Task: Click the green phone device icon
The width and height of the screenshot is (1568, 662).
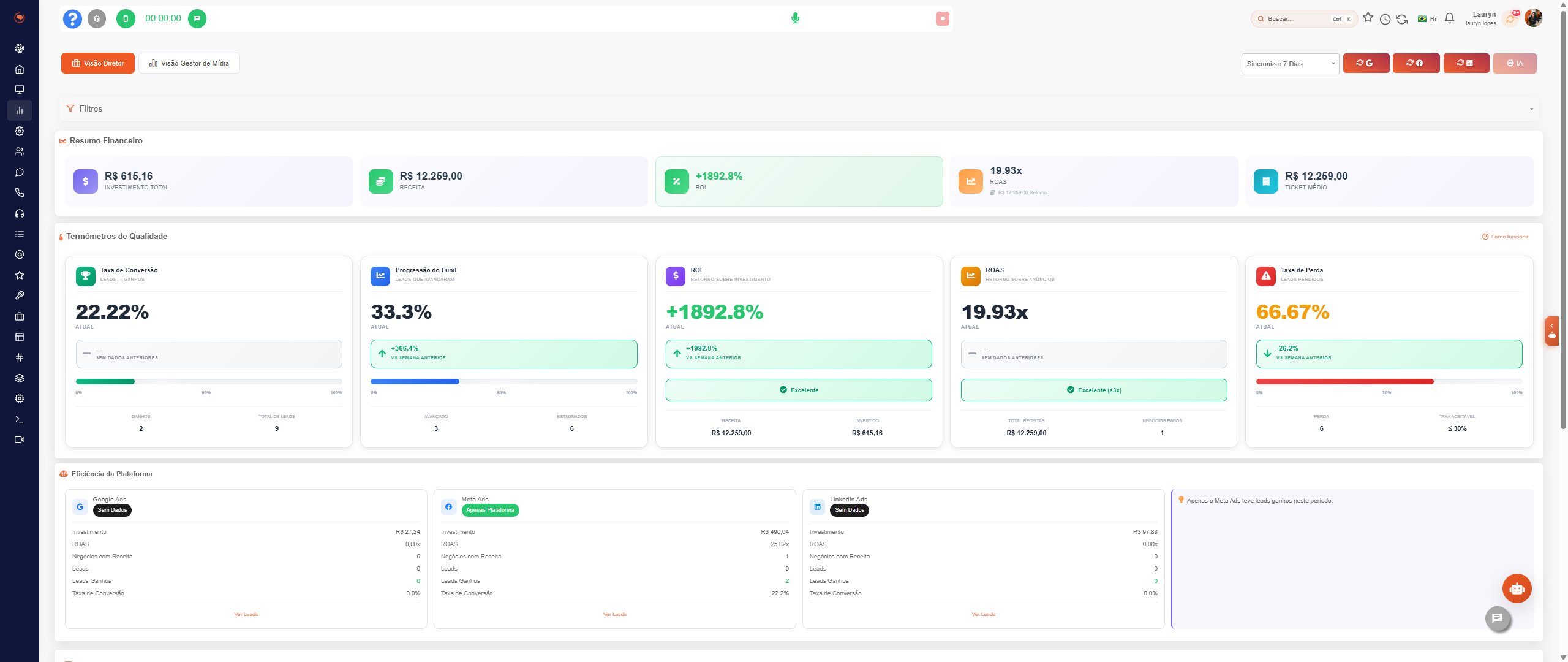Action: point(126,19)
